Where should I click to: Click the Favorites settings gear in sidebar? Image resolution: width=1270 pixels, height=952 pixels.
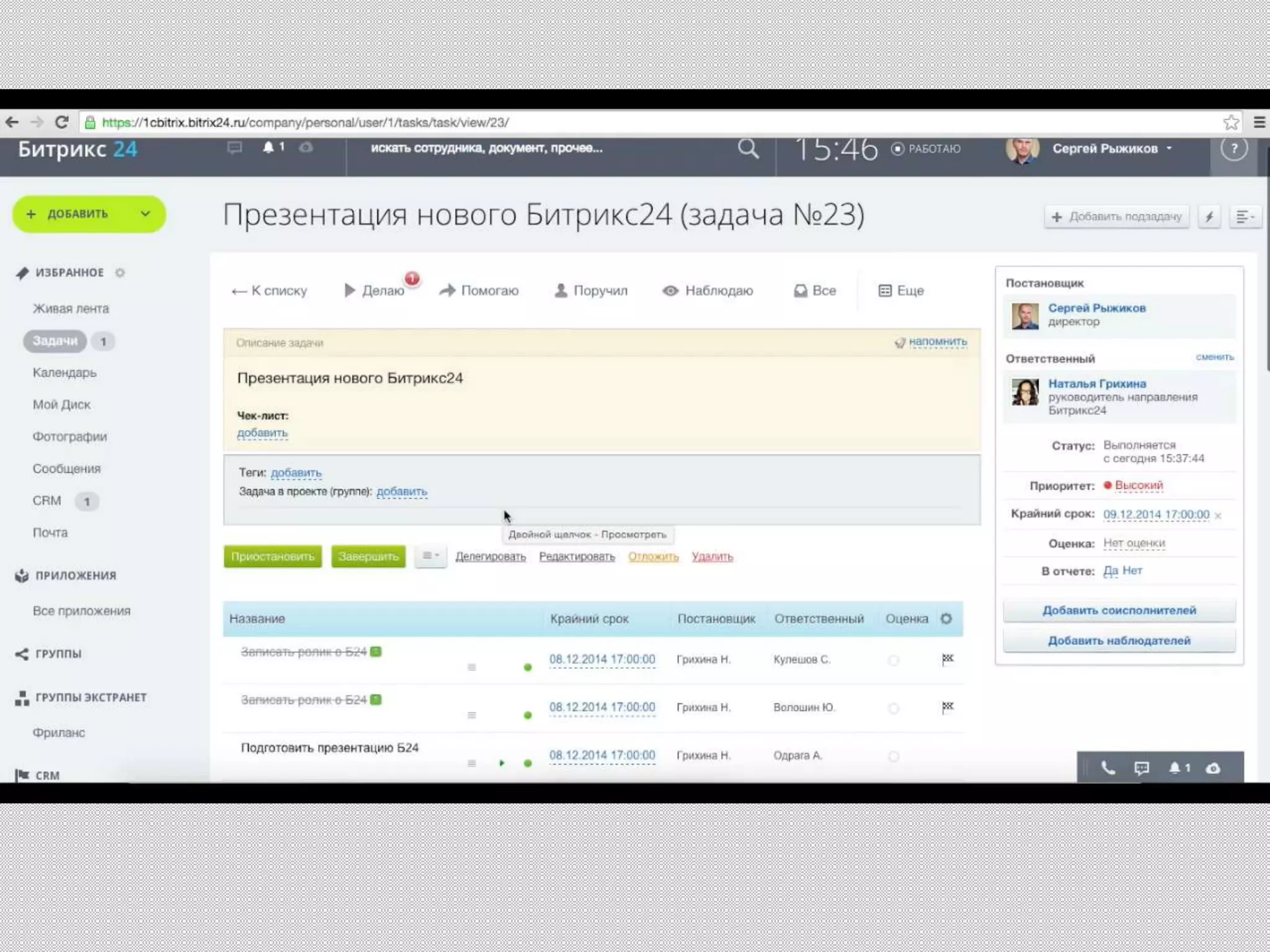(120, 273)
